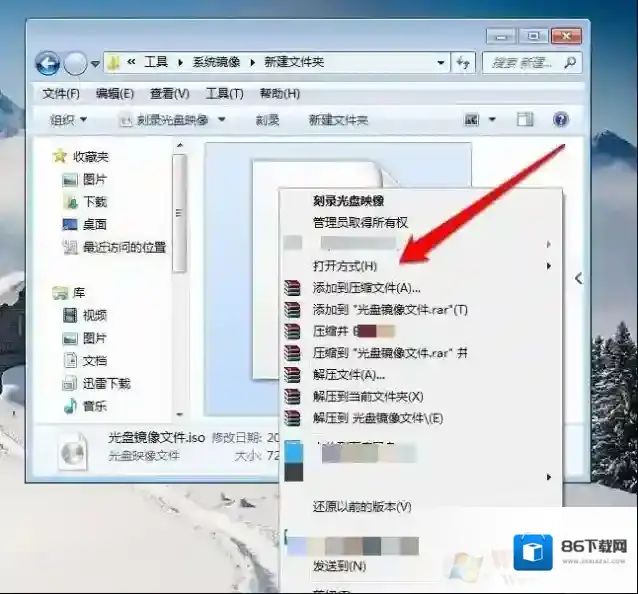Click the Forward navigation round button
This screenshot has height=594, width=638.
75,63
